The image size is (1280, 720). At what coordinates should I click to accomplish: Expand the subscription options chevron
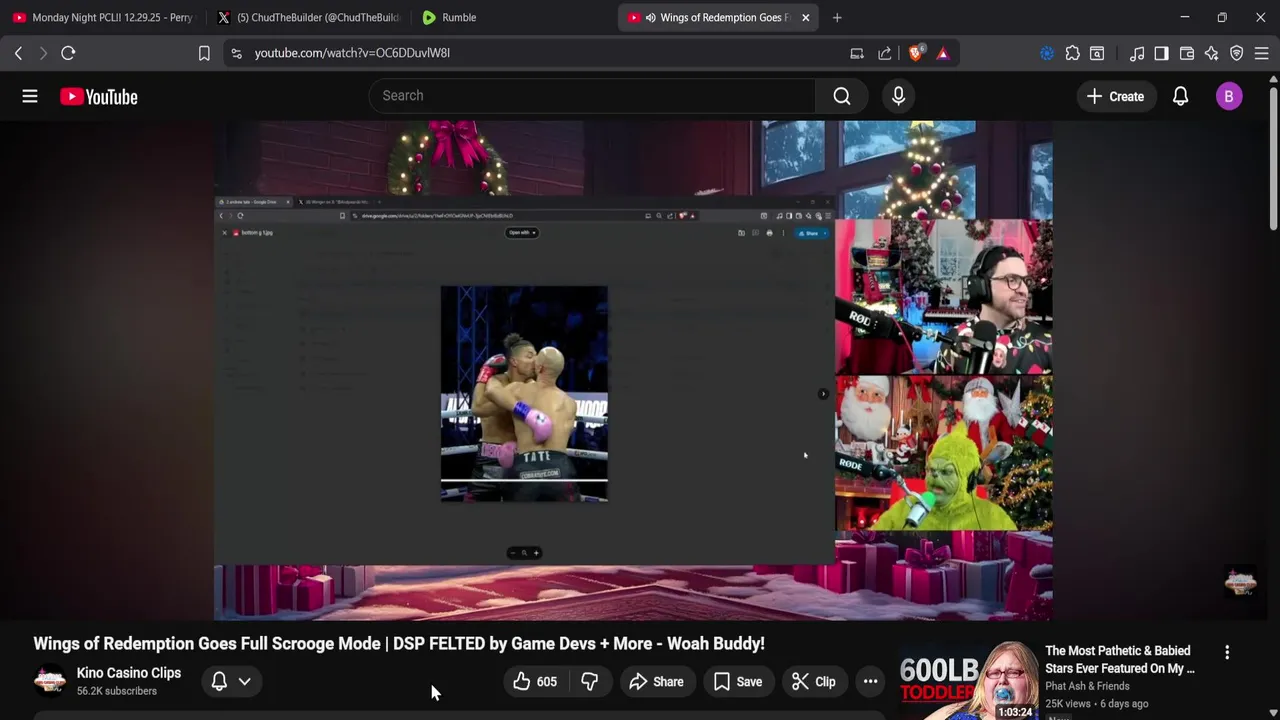244,682
